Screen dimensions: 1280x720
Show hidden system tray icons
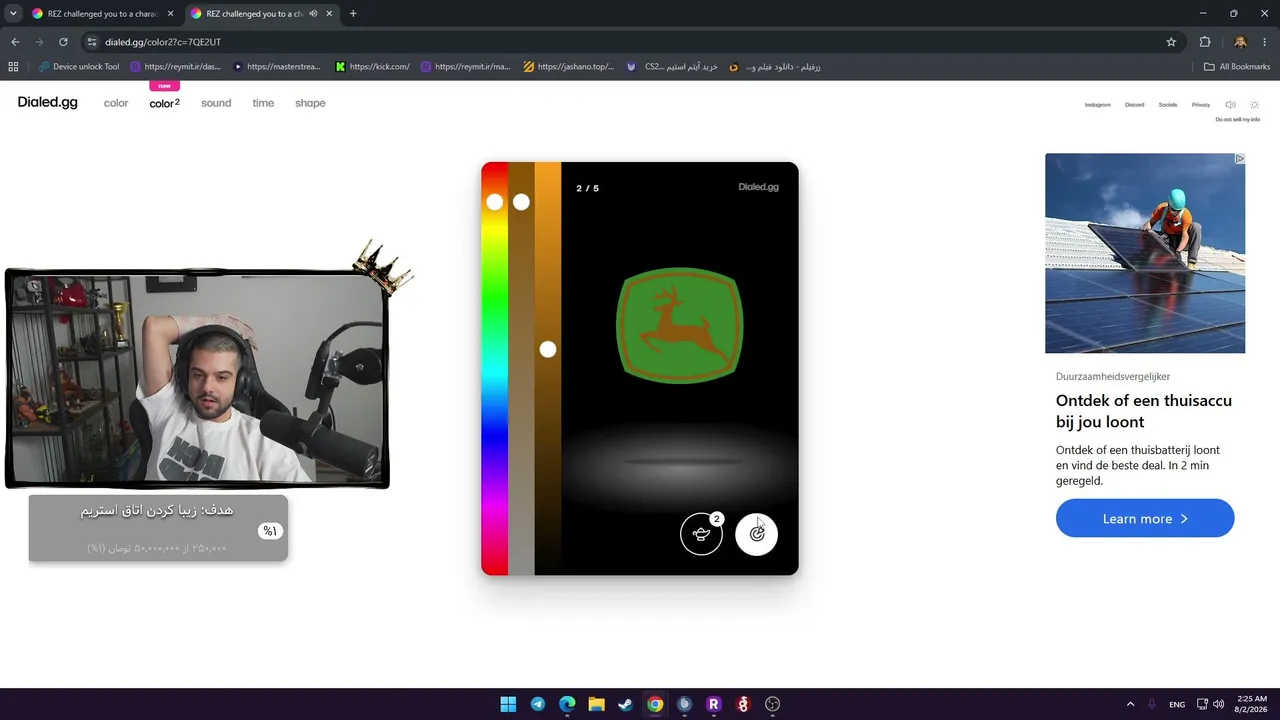[1130, 704]
